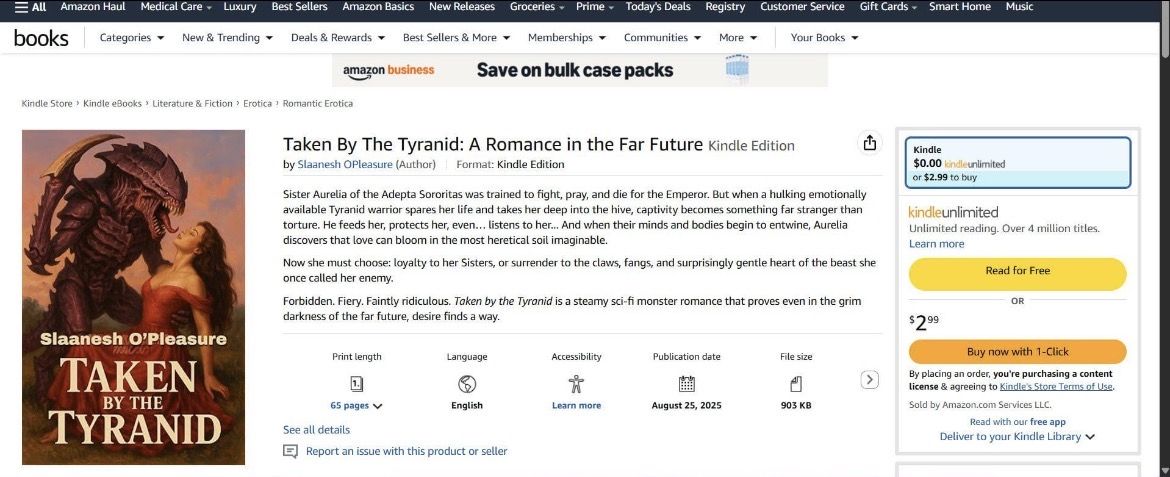Select the Kindle format price box

pos(1017,163)
